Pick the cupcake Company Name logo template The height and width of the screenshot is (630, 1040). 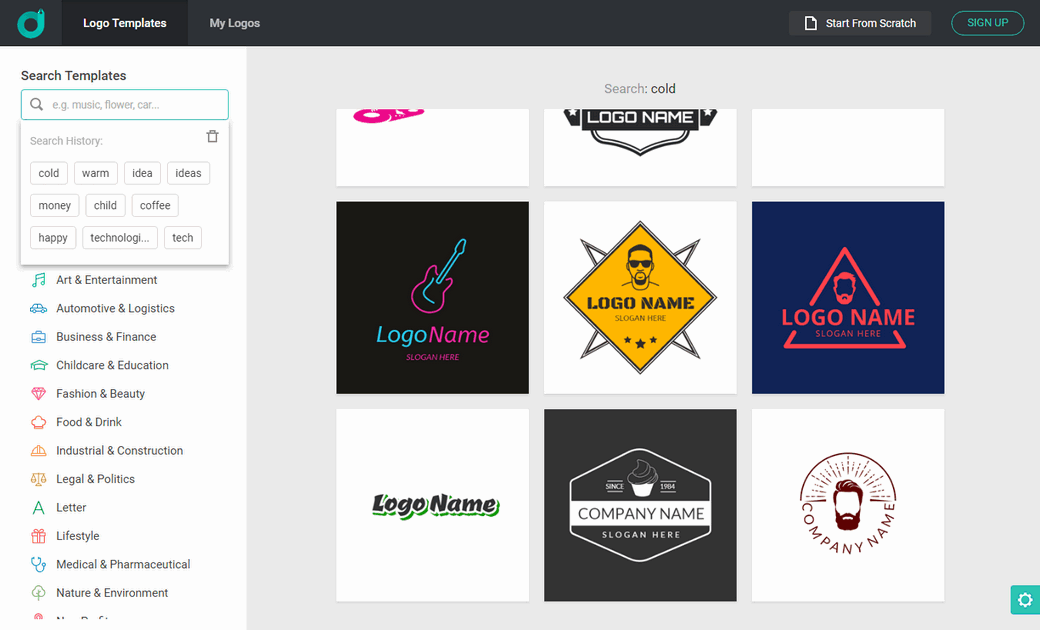click(x=640, y=505)
